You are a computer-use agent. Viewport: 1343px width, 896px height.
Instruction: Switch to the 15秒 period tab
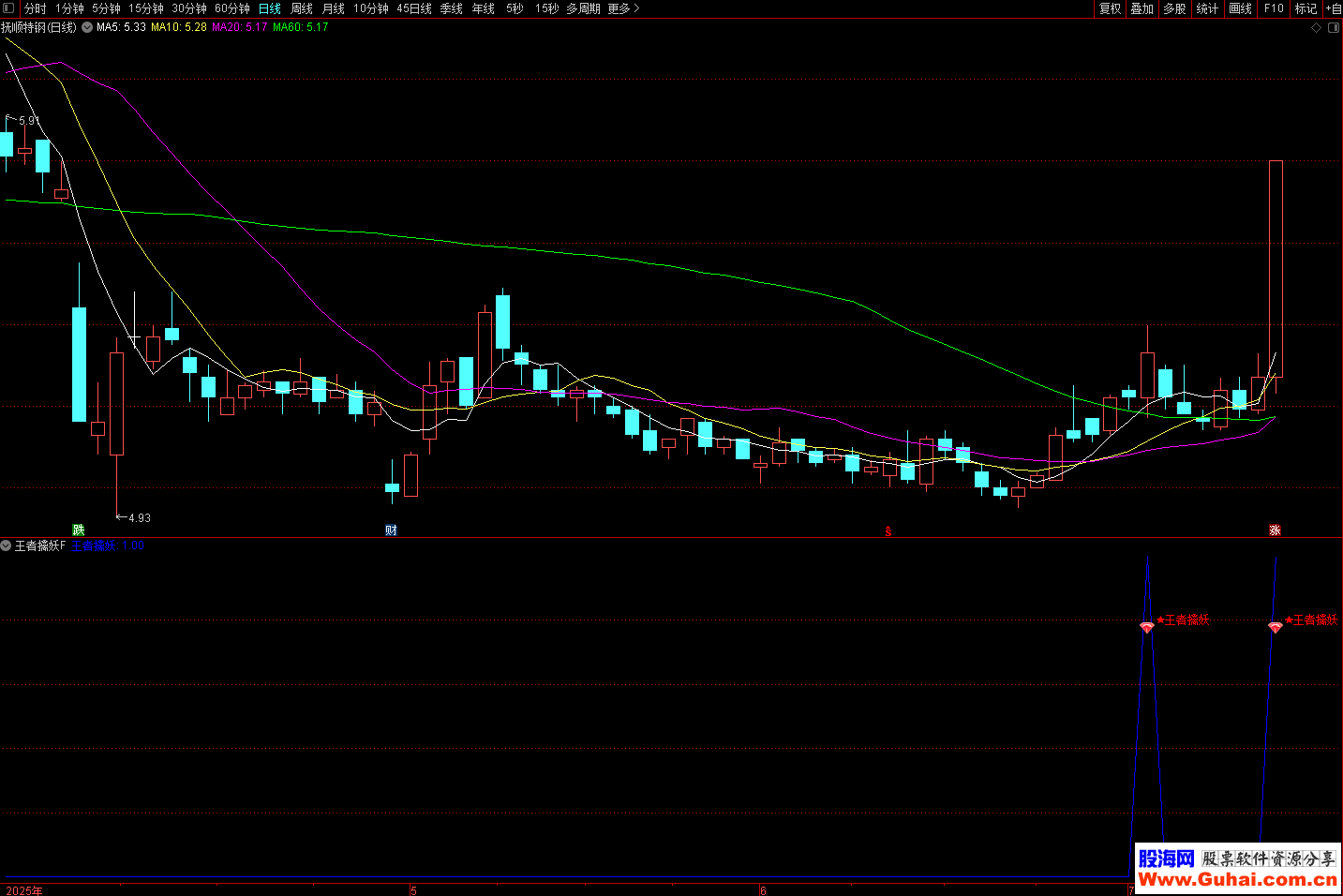[547, 8]
